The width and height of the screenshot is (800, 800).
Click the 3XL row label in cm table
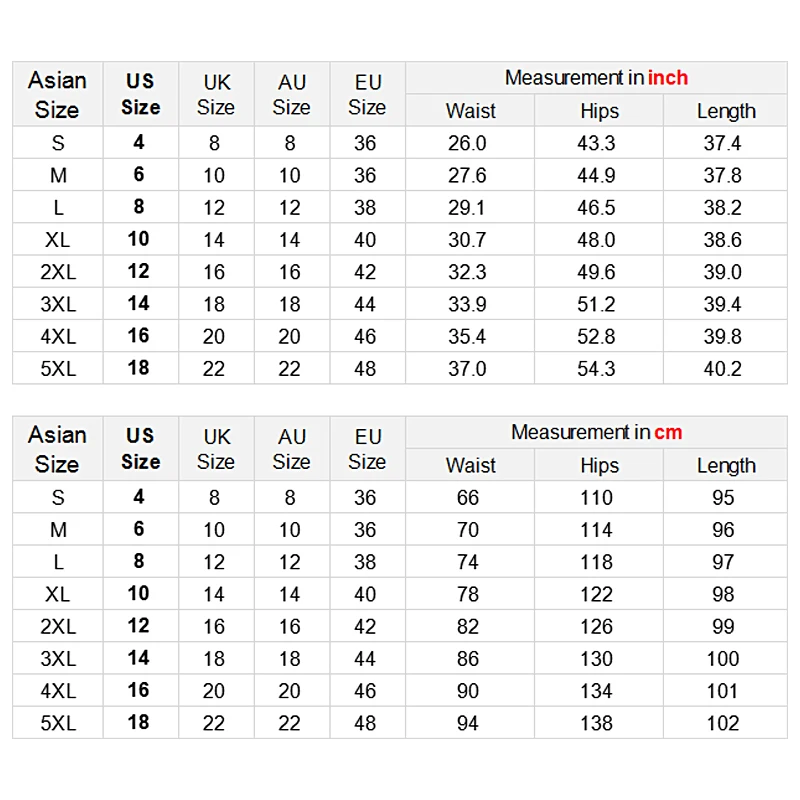(58, 659)
